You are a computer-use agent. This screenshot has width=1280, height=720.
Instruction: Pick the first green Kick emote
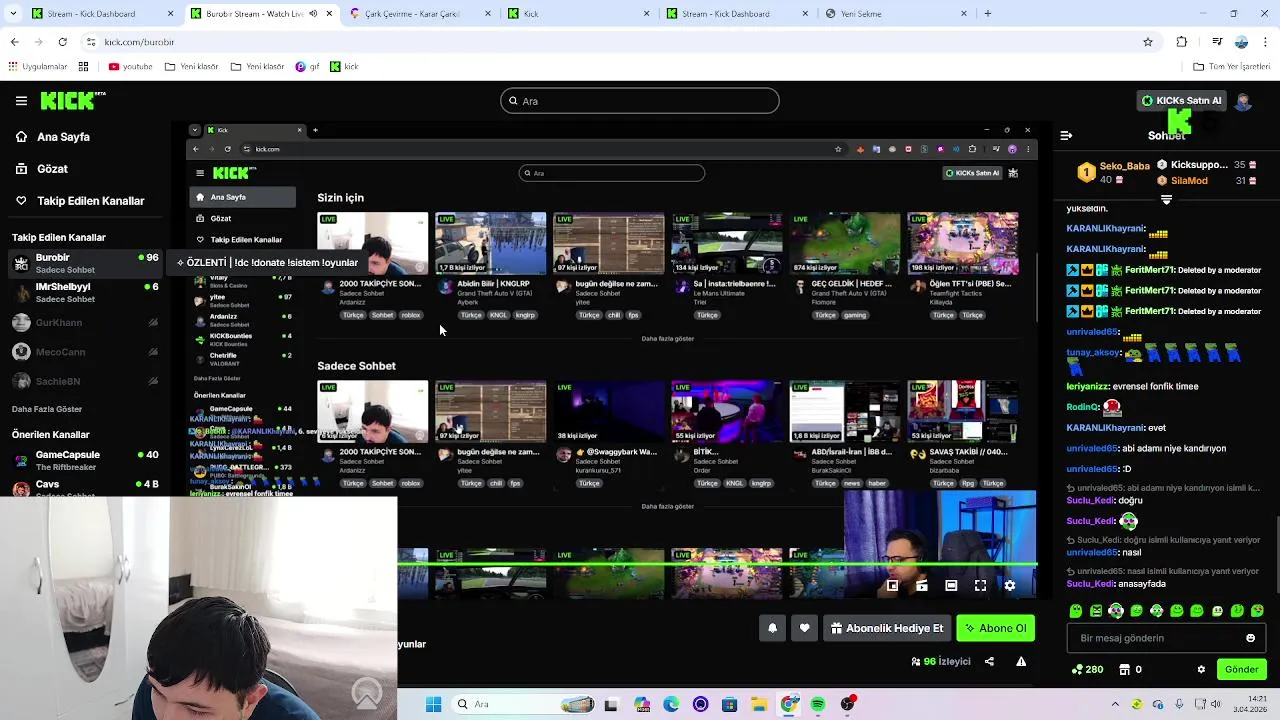(x=1076, y=611)
